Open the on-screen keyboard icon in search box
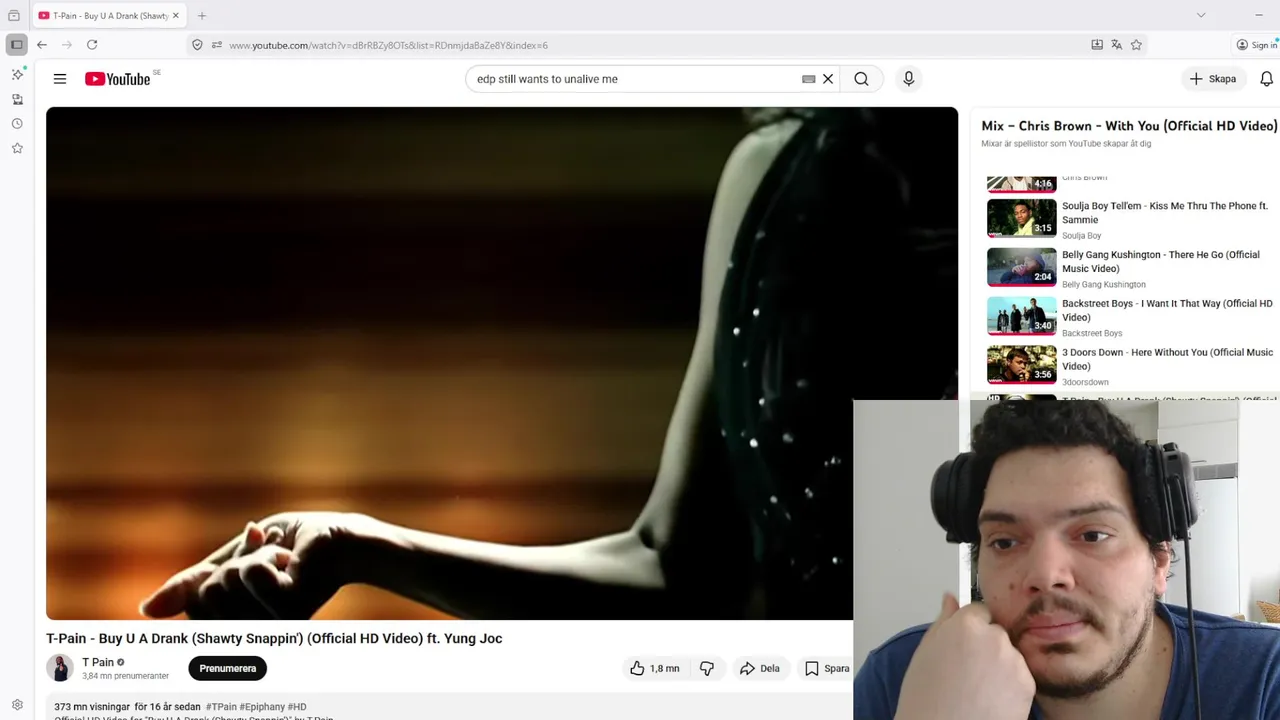This screenshot has height=720, width=1280. point(808,79)
